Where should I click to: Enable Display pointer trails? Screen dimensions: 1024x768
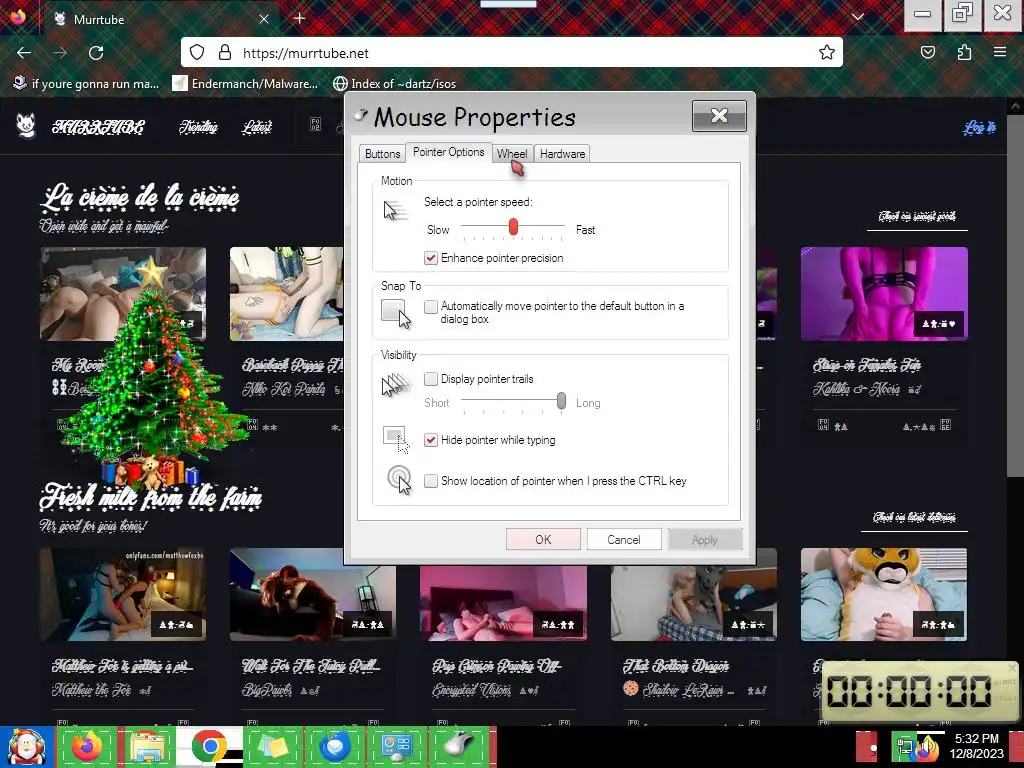click(430, 379)
